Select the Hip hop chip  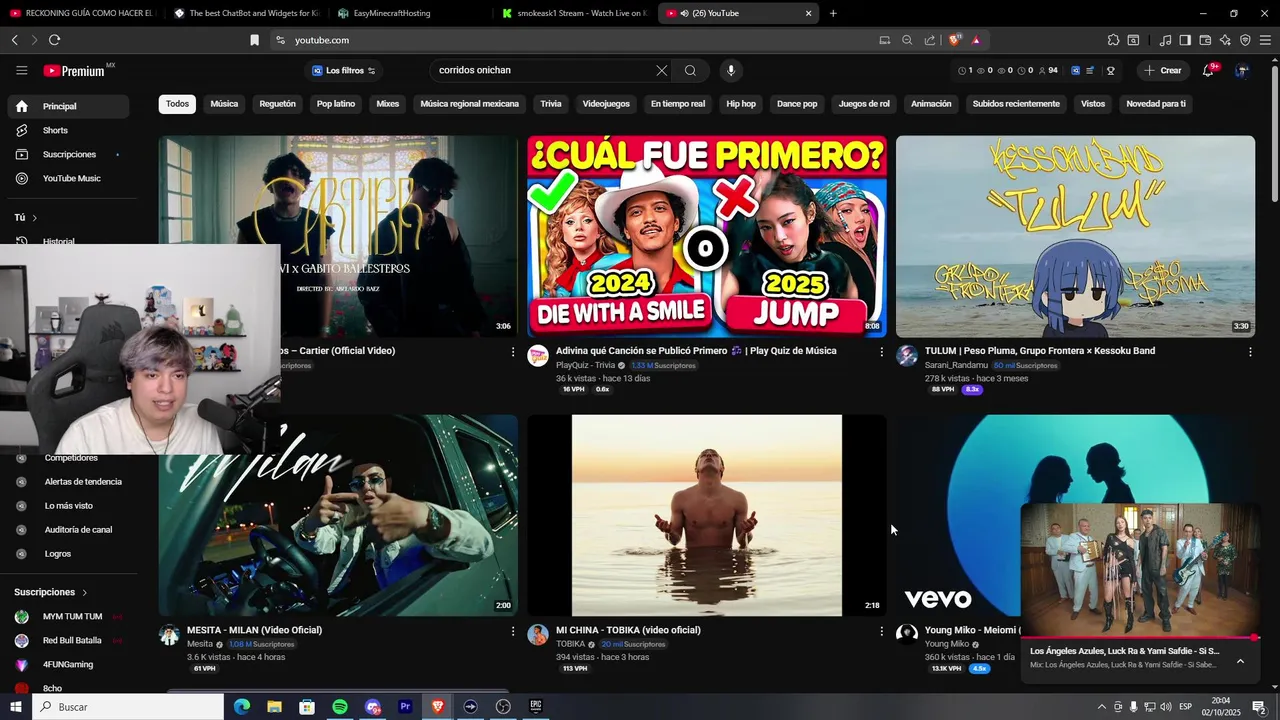coord(741,104)
